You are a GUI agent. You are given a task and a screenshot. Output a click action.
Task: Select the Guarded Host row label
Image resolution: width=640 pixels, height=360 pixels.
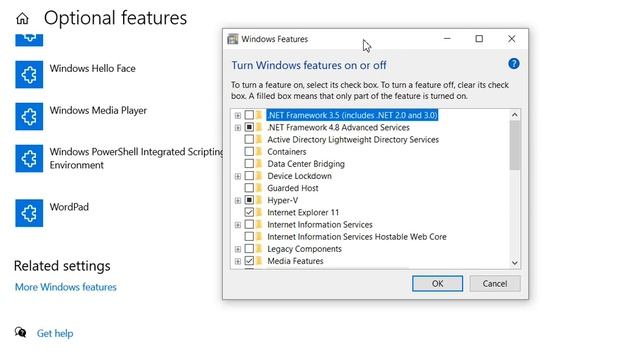click(x=293, y=188)
